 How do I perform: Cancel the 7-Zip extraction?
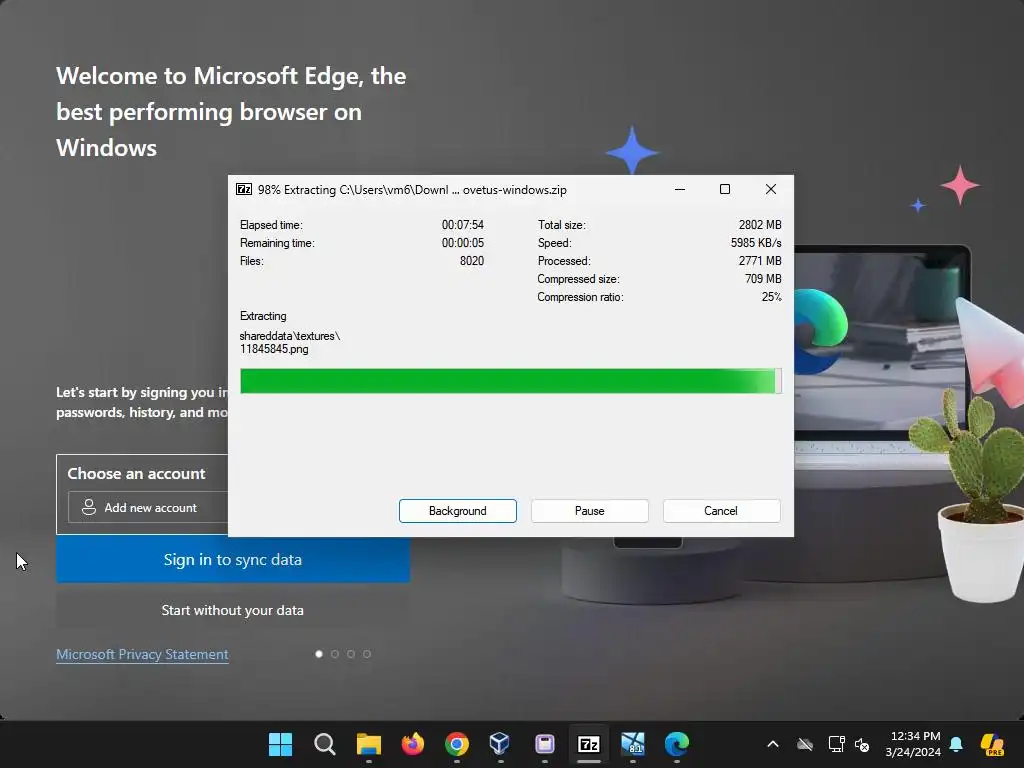(x=721, y=511)
